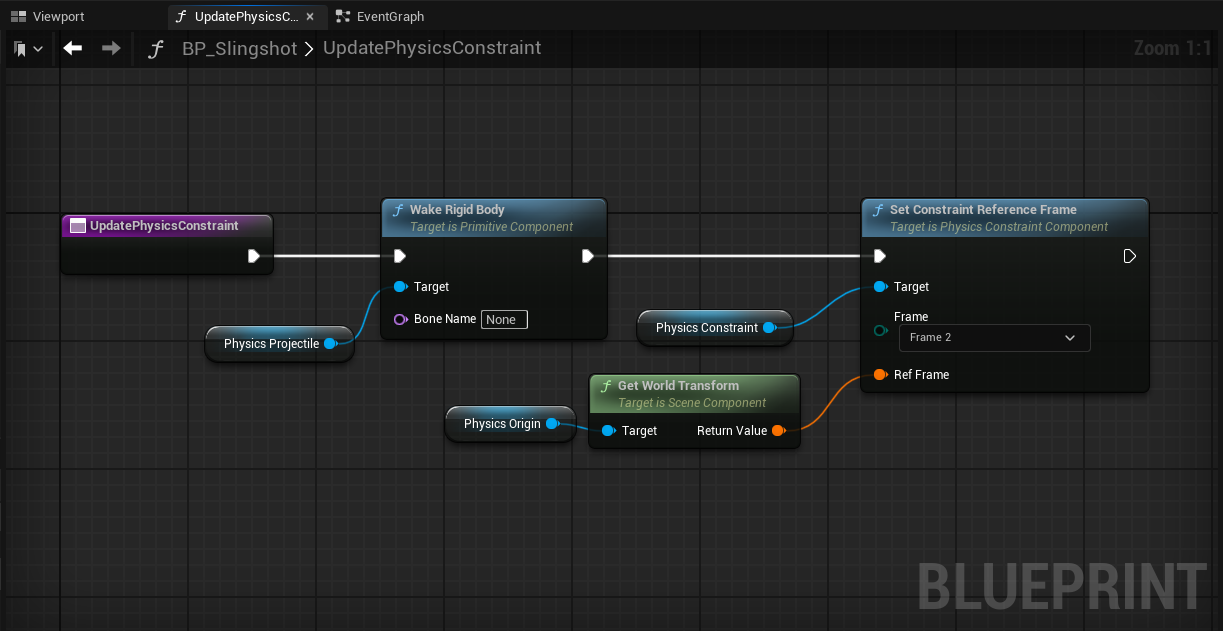This screenshot has height=631, width=1223.
Task: Click the Physics Constraint variable output pin
Action: tap(769, 328)
